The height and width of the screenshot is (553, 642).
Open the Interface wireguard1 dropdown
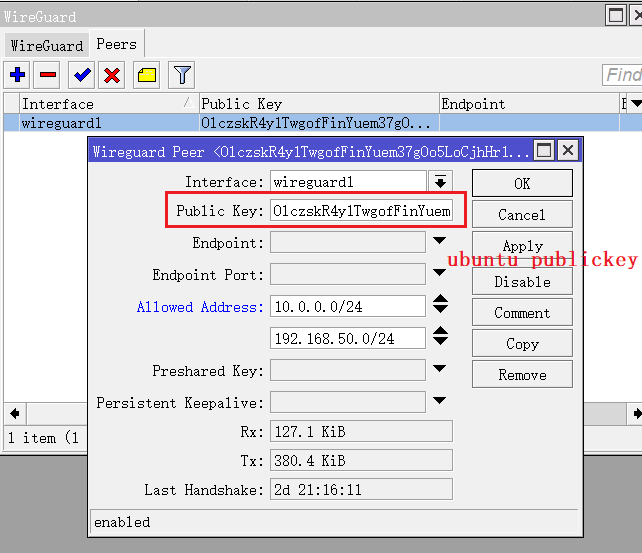pos(440,181)
